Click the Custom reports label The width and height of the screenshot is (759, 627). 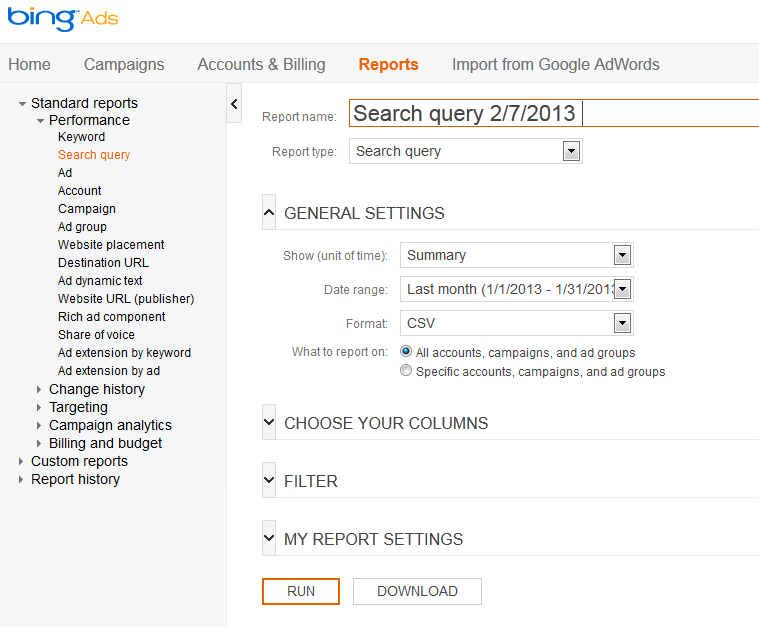point(79,461)
